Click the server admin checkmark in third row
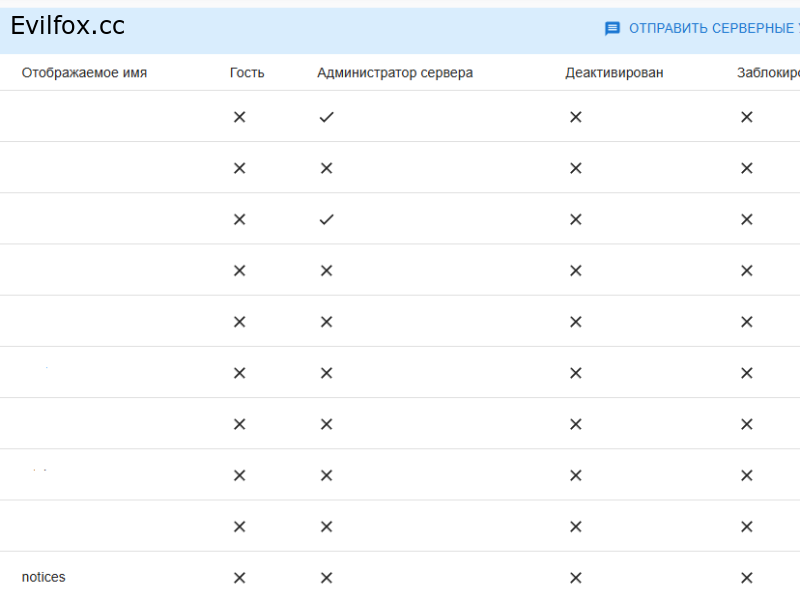This screenshot has height=600, width=800. [x=326, y=220]
